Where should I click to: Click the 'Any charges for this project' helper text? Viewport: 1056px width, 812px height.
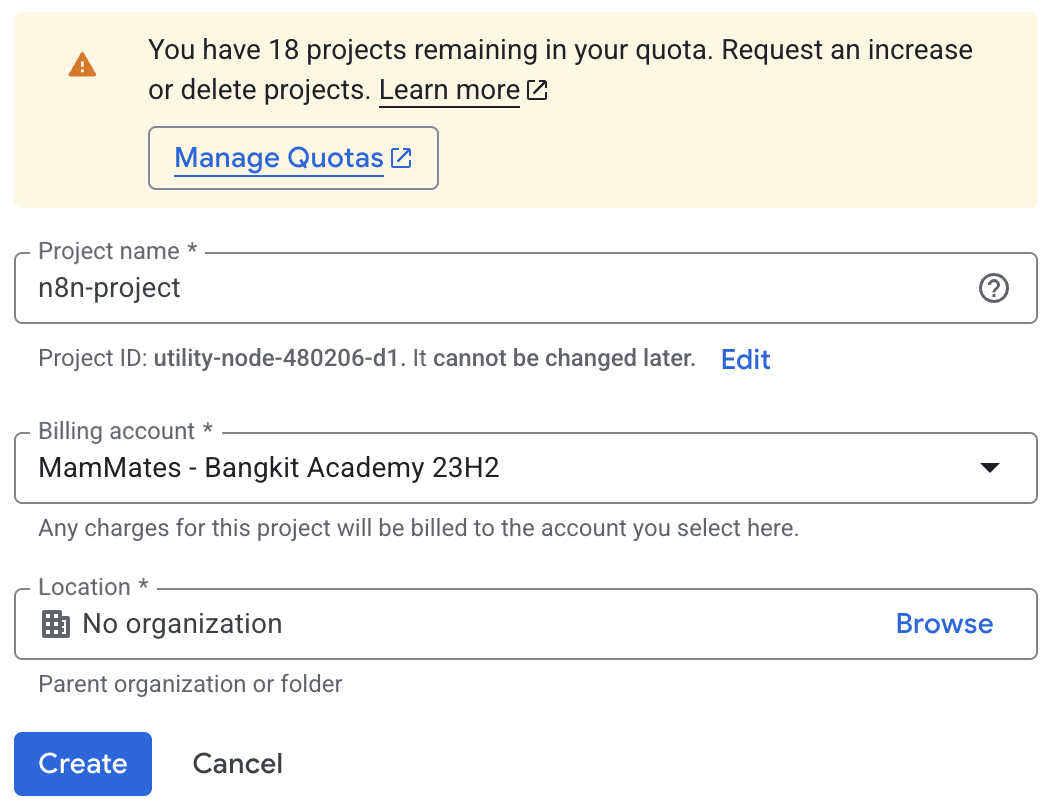click(x=418, y=528)
